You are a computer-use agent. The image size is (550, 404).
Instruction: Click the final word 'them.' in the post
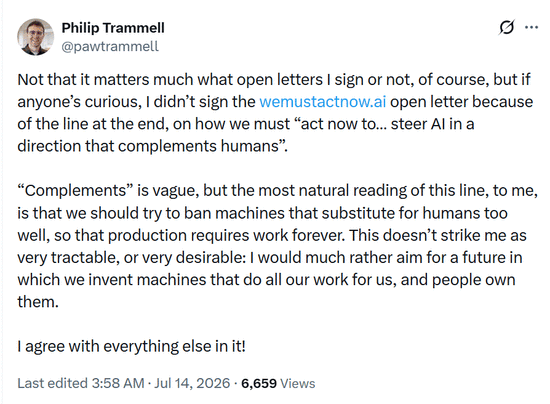click(x=38, y=302)
